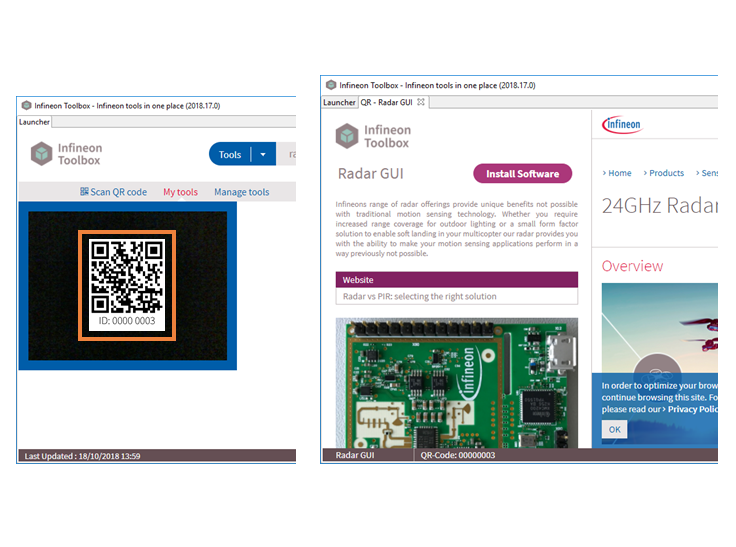
Task: Click Radar GUI status bar label
Action: [x=355, y=455]
